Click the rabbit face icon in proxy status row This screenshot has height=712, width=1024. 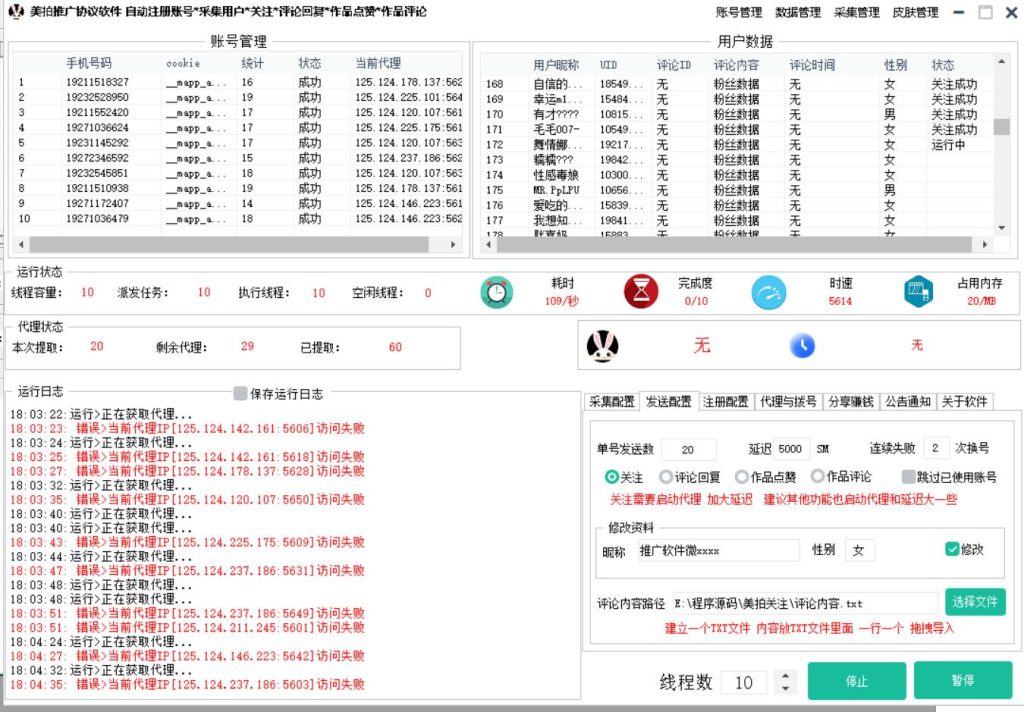604,344
